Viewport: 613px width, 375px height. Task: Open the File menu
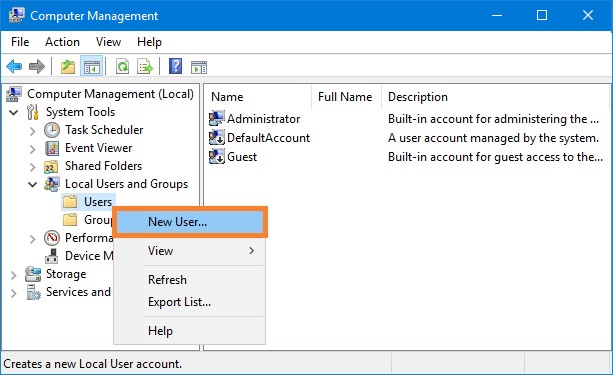(x=20, y=42)
